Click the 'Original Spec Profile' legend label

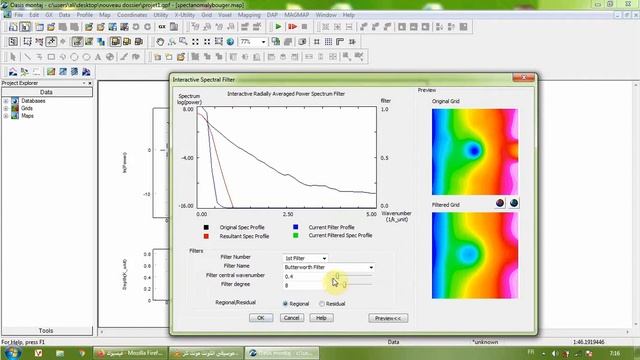pos(242,227)
